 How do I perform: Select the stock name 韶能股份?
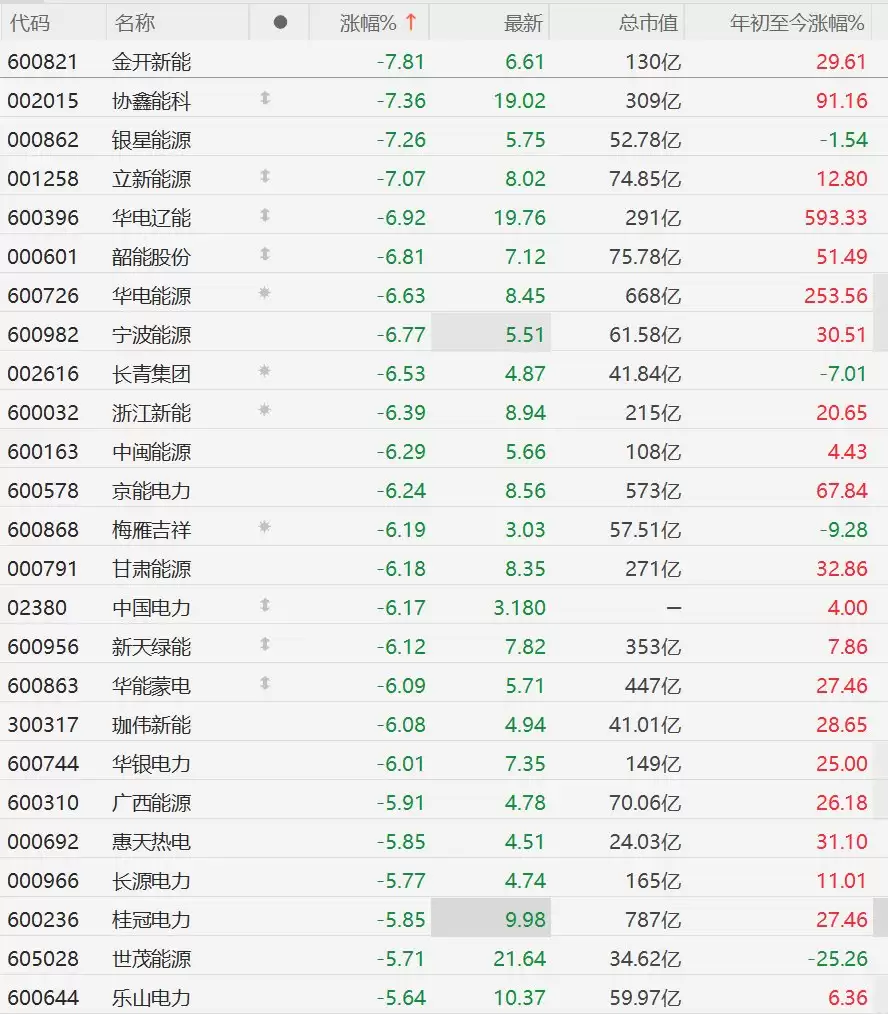[151, 257]
